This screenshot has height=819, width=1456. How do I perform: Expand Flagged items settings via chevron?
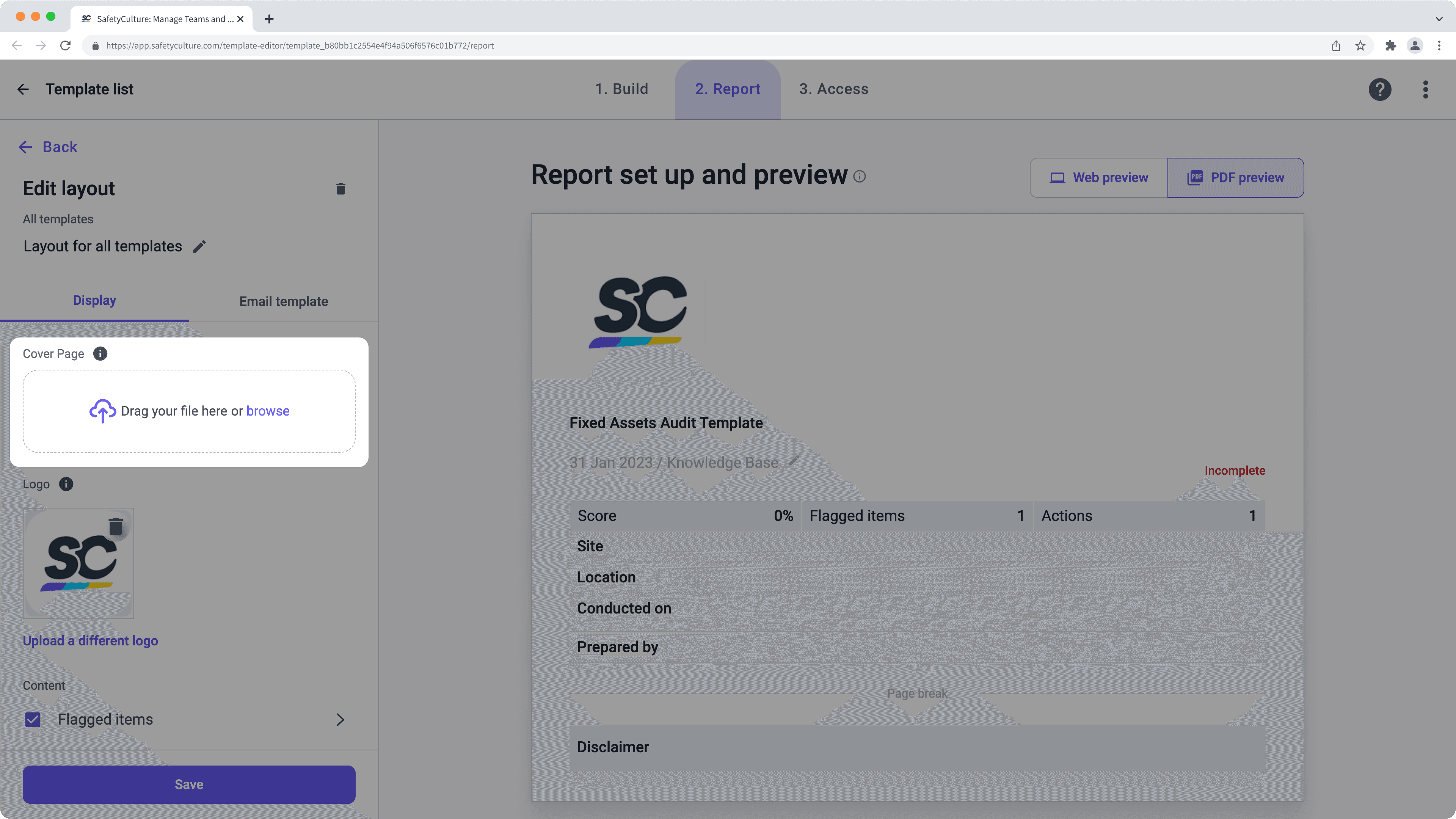(340, 720)
